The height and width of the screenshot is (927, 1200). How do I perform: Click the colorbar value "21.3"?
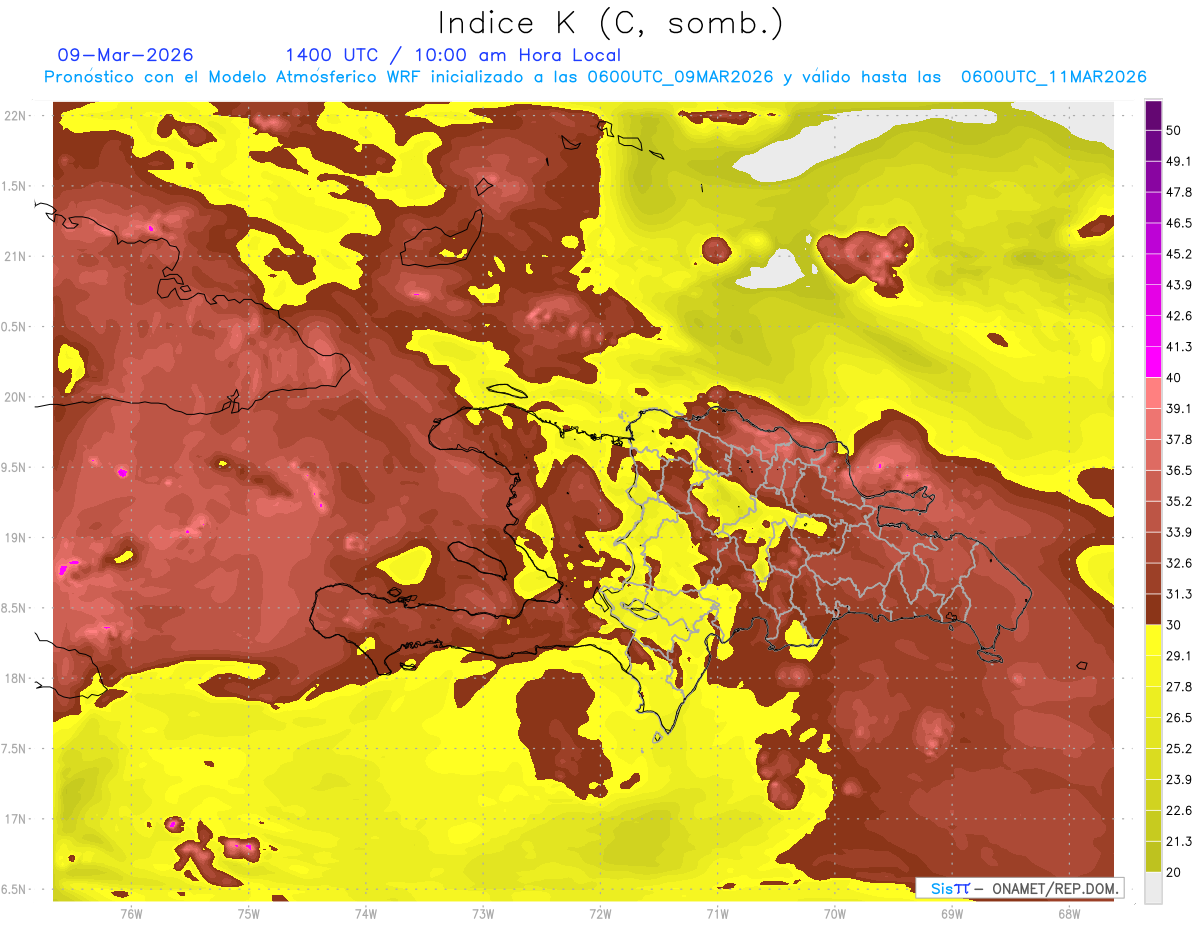pyautogui.click(x=1179, y=841)
